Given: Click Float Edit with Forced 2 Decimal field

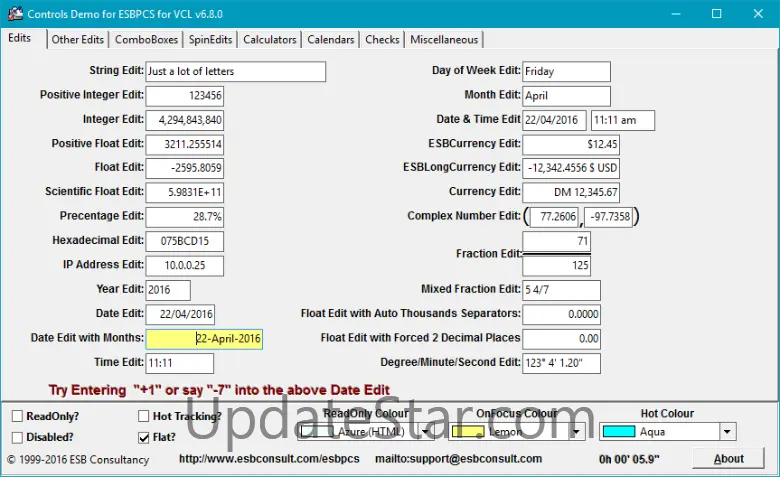Looking at the screenshot, I should tap(562, 339).
